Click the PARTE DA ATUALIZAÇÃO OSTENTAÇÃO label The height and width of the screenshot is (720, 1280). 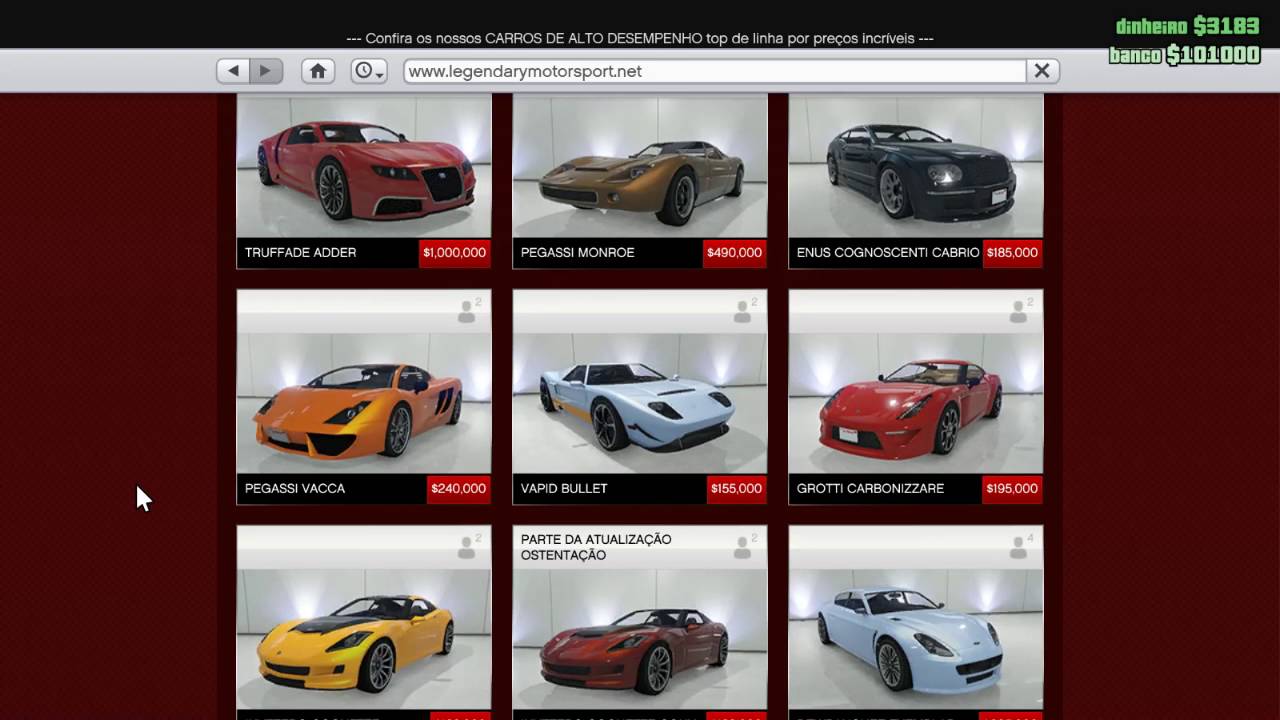click(596, 547)
